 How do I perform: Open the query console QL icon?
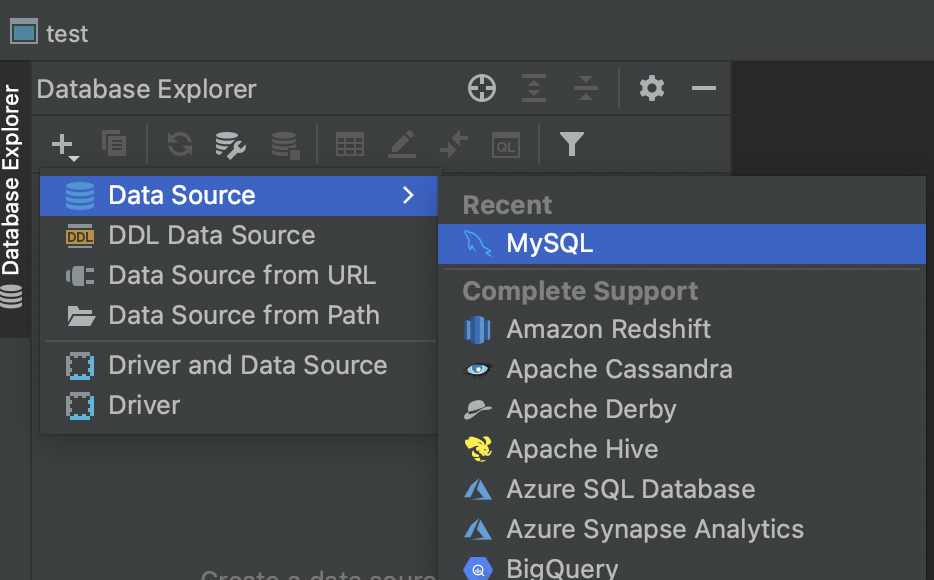click(506, 145)
